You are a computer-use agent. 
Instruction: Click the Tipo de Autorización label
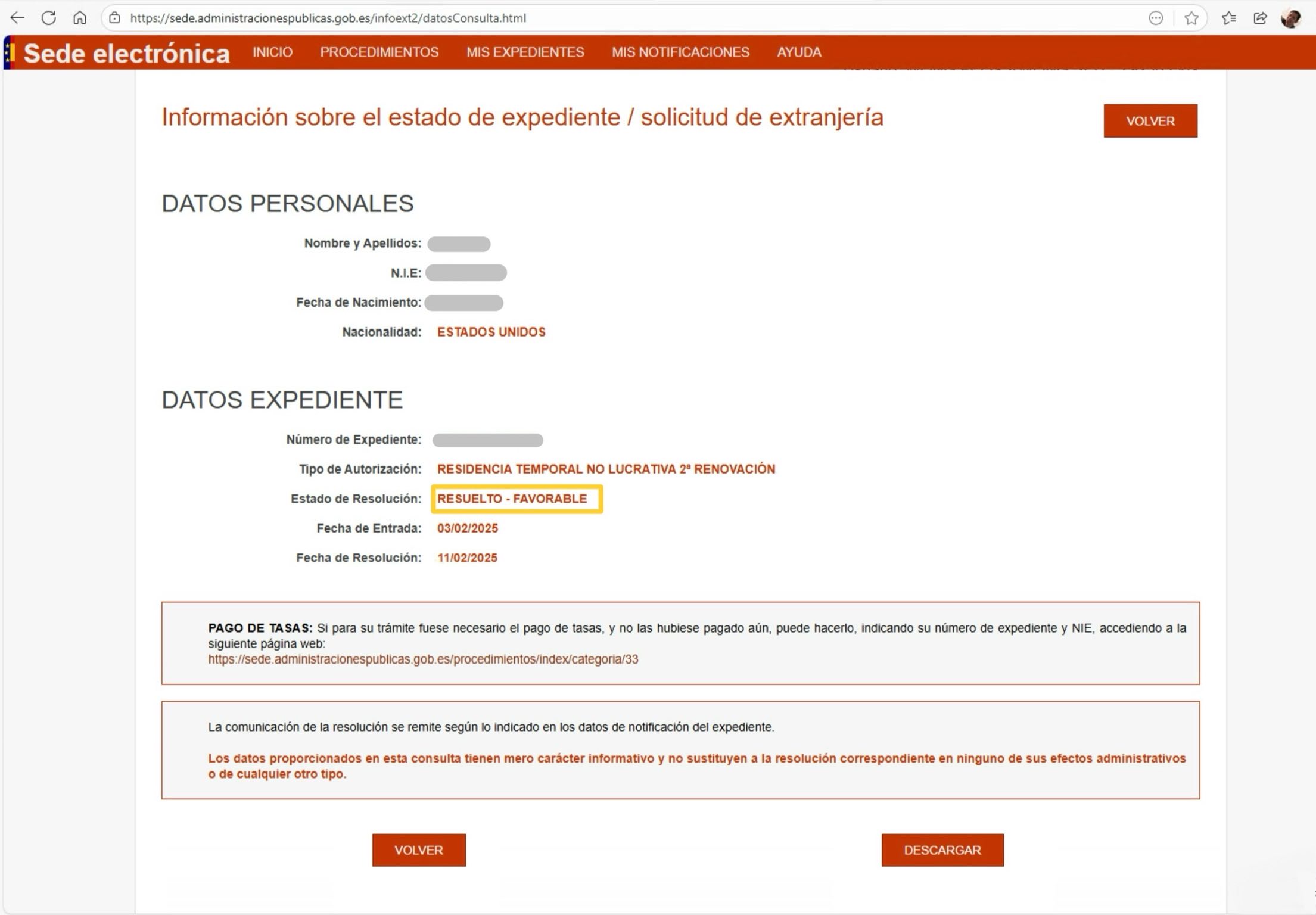(360, 469)
